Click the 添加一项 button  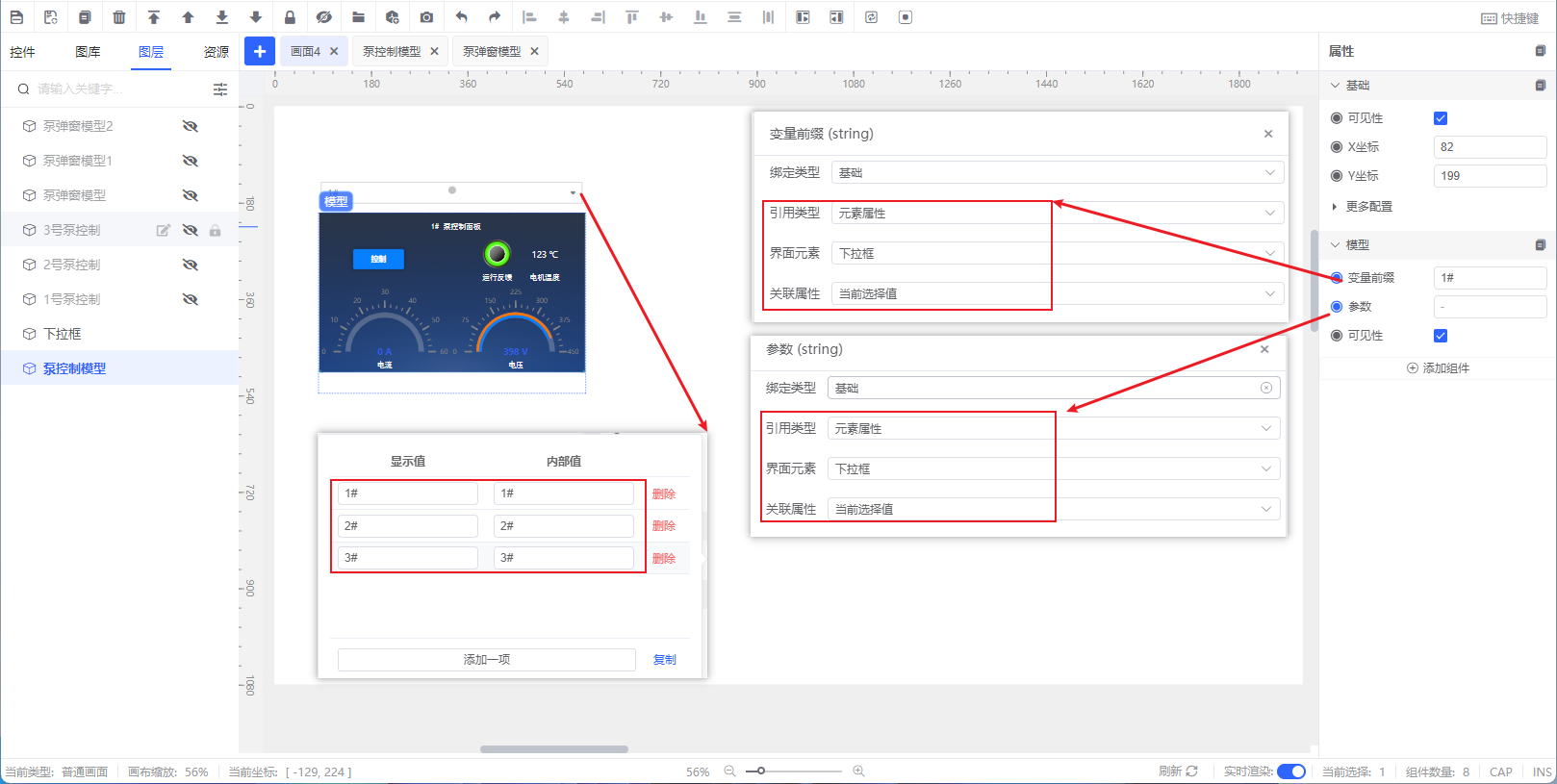click(x=486, y=660)
